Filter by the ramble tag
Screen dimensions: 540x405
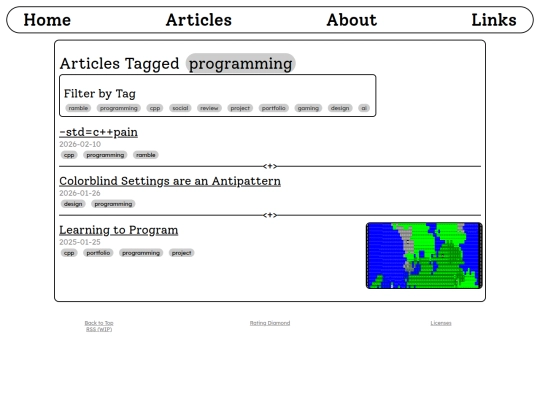pos(78,108)
